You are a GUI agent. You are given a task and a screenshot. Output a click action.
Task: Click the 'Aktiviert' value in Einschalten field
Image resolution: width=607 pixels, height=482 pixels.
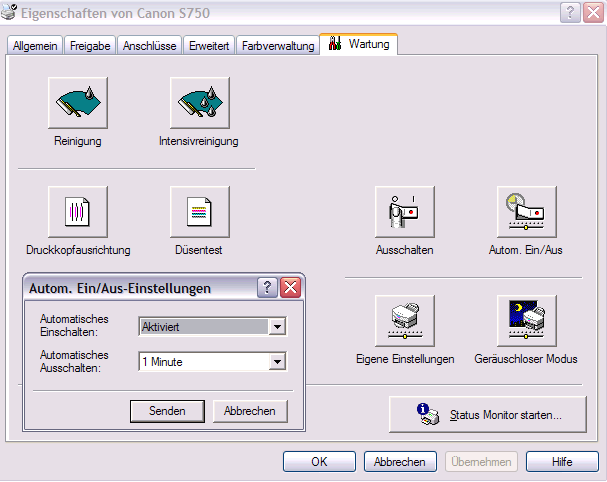(x=204, y=327)
